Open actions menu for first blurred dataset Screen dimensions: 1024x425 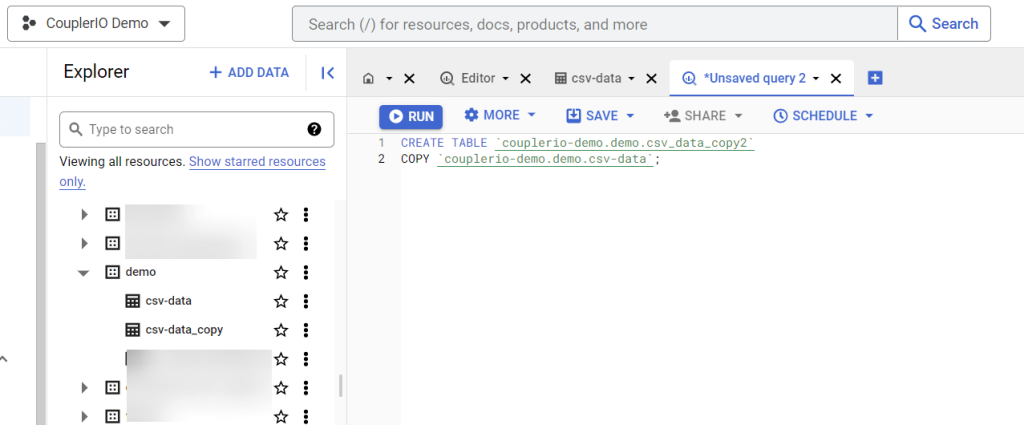tap(306, 214)
